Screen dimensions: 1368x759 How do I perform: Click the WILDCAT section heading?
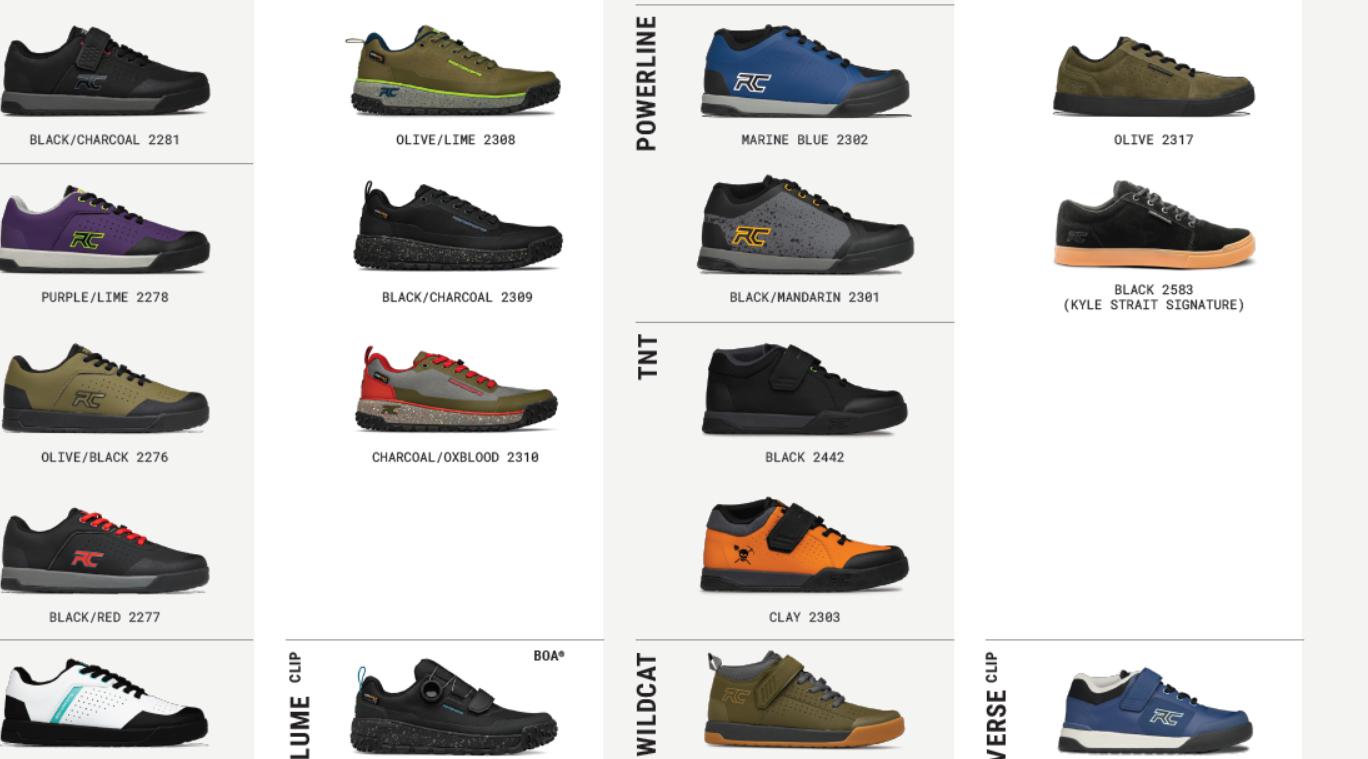[x=648, y=705]
